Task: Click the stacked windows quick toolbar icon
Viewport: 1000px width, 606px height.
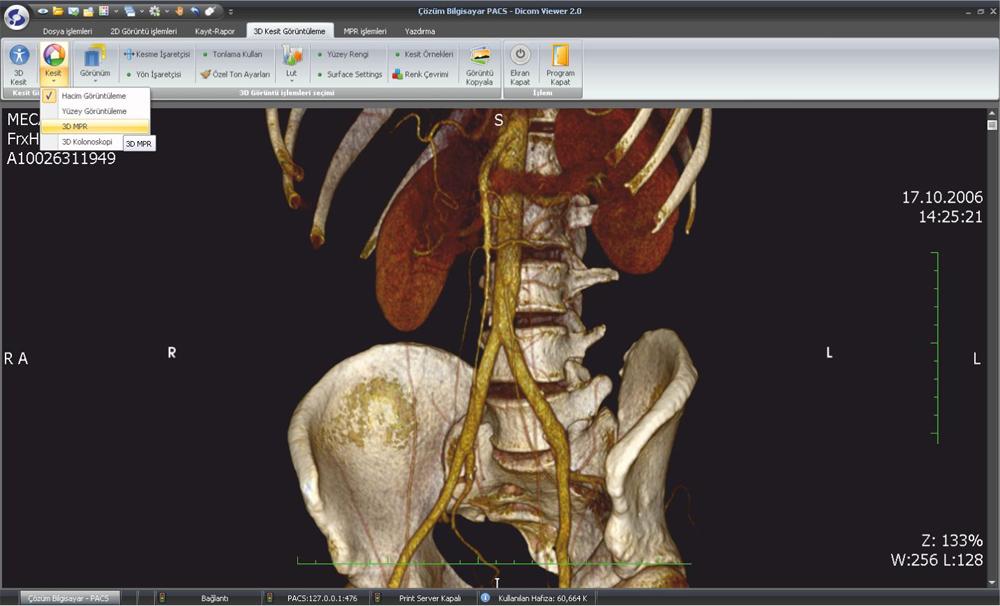Action: tap(129, 11)
